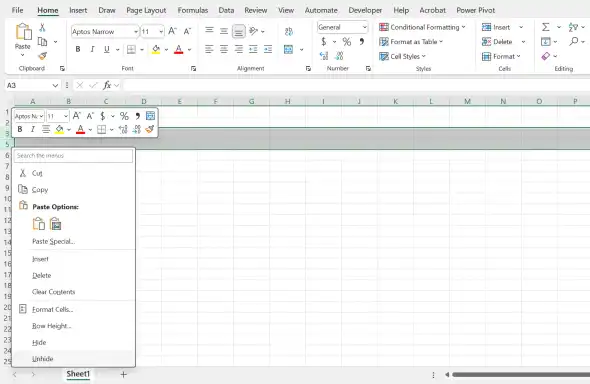Click the Fill down icon in Editing
This screenshot has height=384, width=590.
[x=546, y=41]
